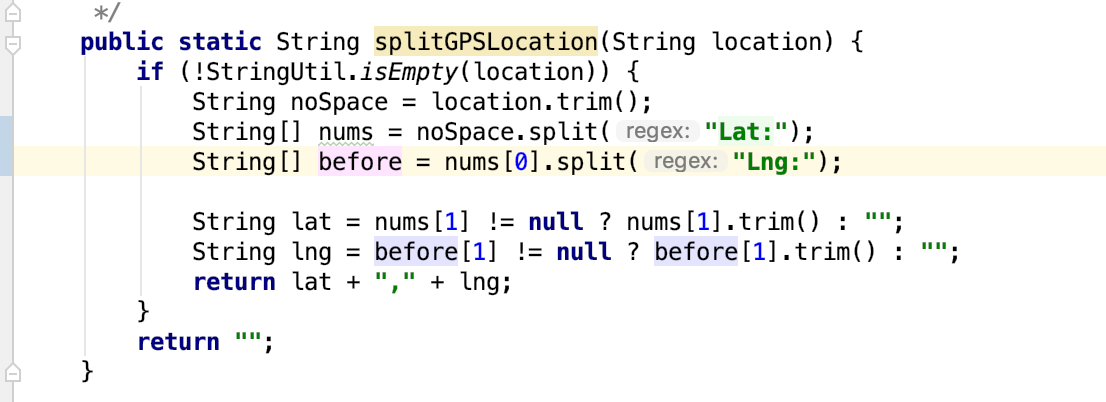Click the closing brace of the if block

click(x=144, y=312)
